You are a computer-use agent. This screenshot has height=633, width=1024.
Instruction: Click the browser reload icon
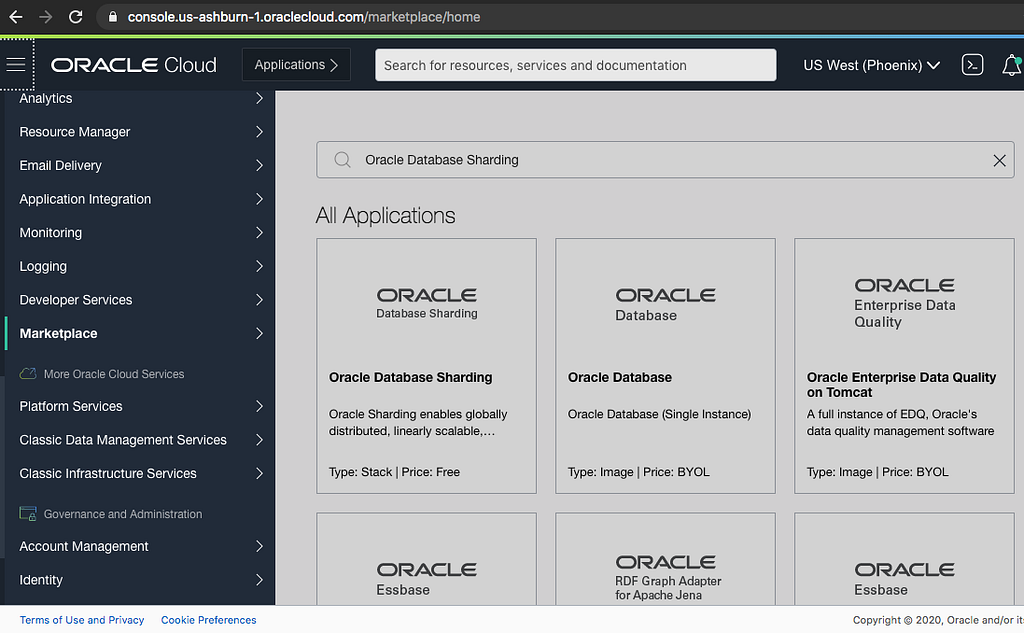[x=75, y=17]
